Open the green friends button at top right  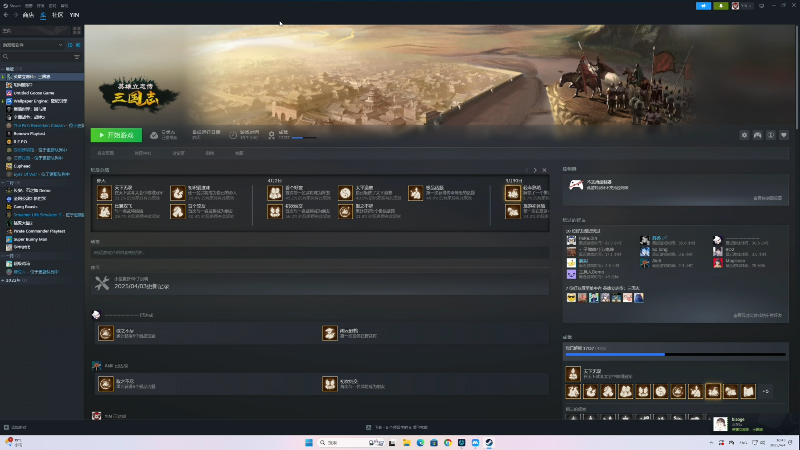click(721, 6)
